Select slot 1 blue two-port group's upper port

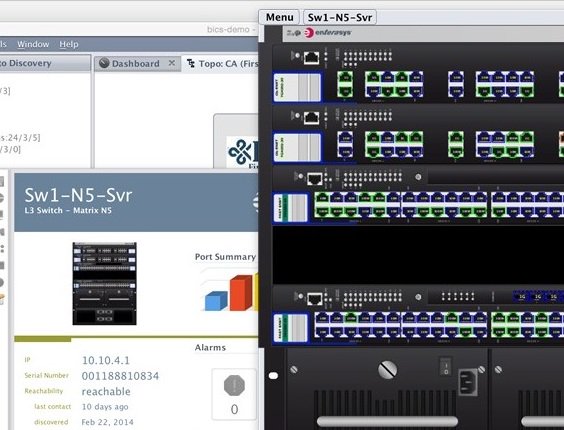point(456,78)
